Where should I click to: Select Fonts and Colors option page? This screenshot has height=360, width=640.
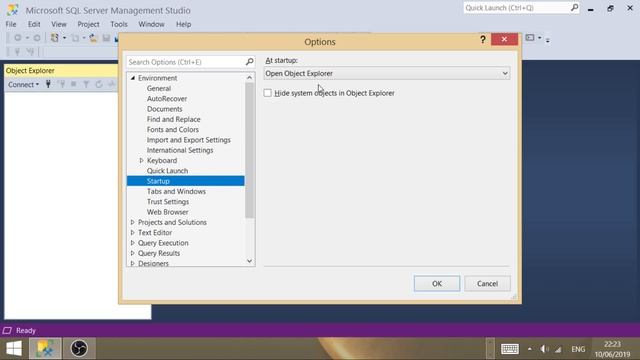tap(173, 129)
